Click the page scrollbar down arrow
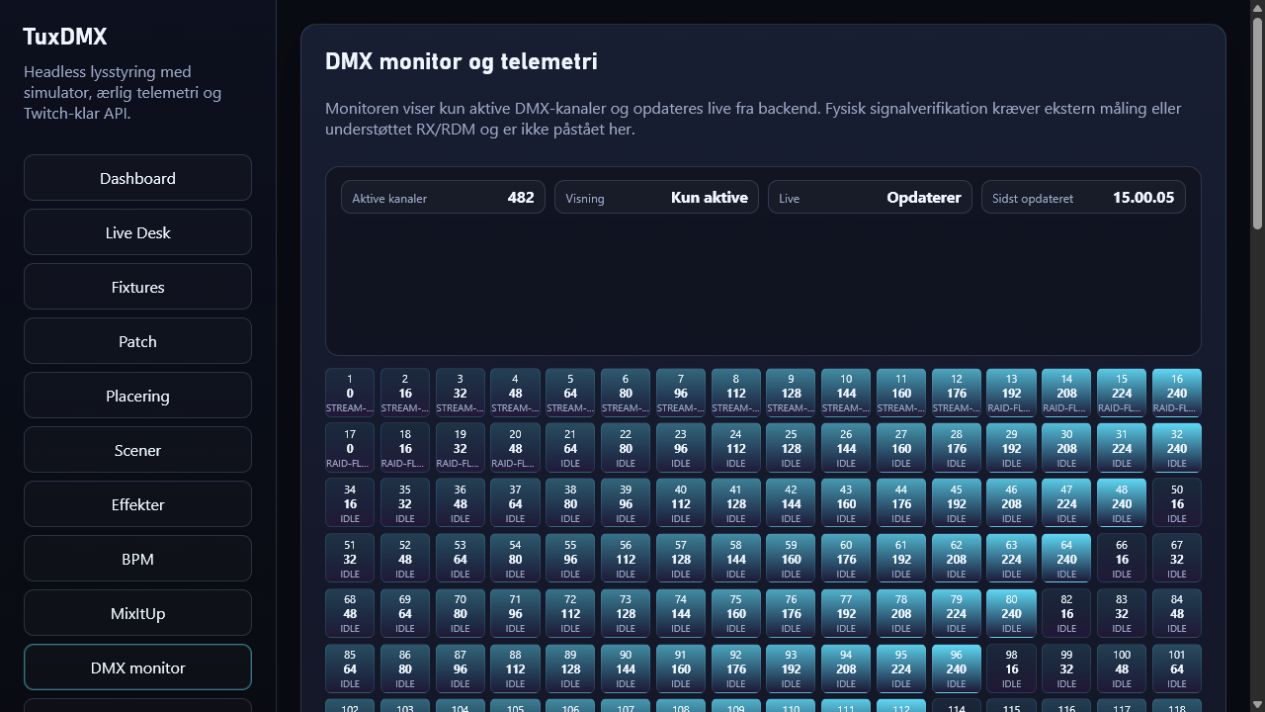Image resolution: width=1265 pixels, height=712 pixels. pos(1257,704)
